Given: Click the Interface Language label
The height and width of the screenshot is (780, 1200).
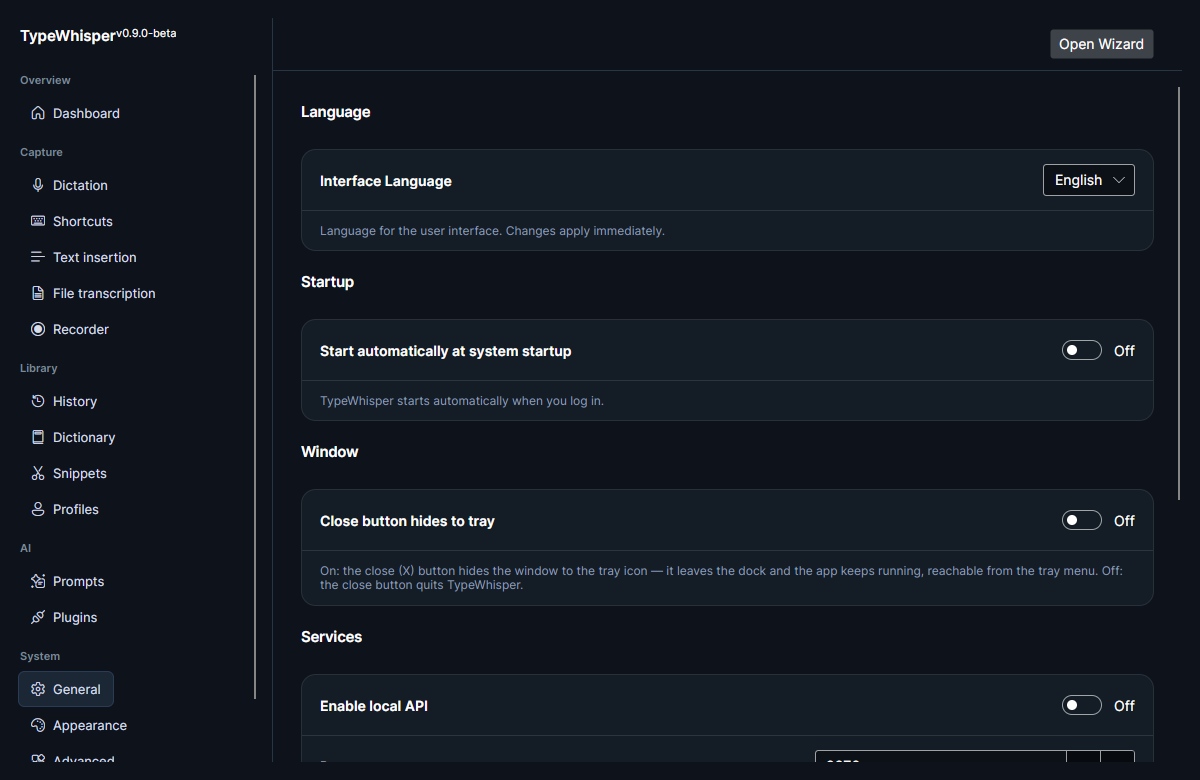Looking at the screenshot, I should click(385, 181).
